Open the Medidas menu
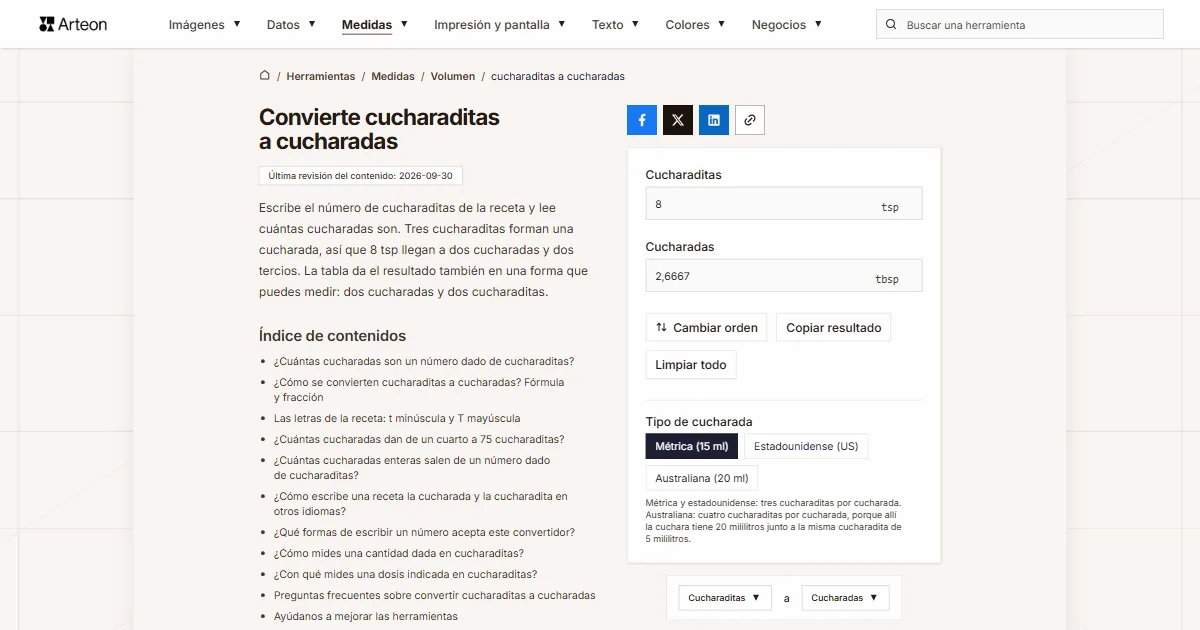The width and height of the screenshot is (1200, 630). tap(375, 25)
